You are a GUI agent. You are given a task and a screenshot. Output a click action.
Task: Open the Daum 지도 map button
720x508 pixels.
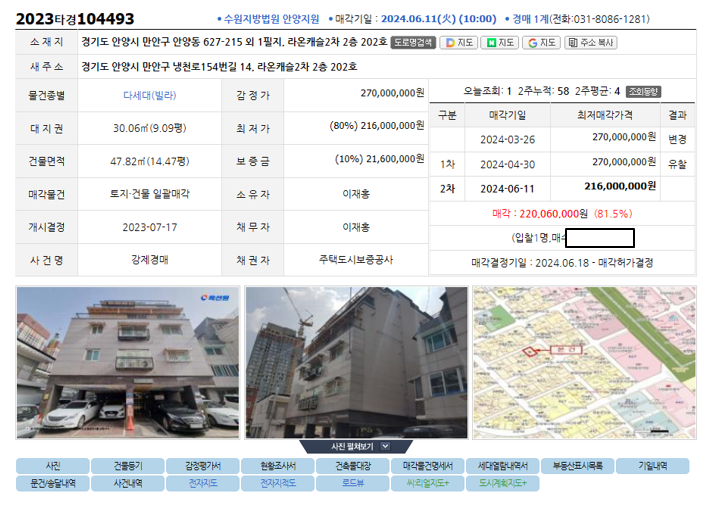(x=459, y=43)
